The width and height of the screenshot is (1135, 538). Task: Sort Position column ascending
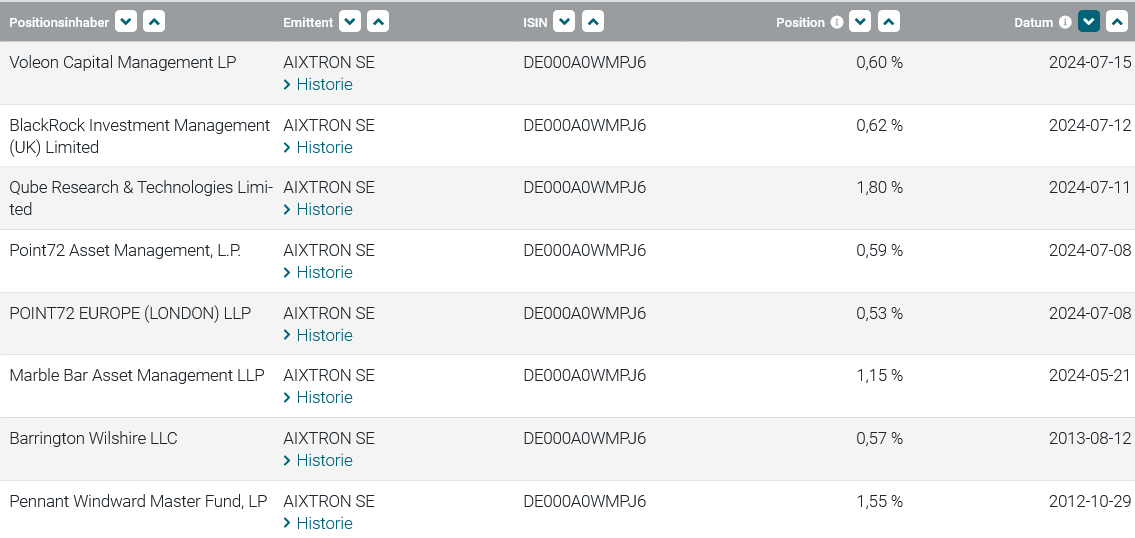click(888, 22)
